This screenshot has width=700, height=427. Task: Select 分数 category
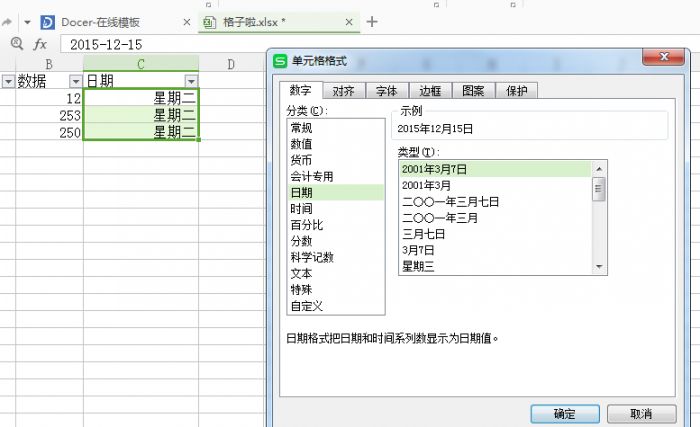tap(336, 241)
